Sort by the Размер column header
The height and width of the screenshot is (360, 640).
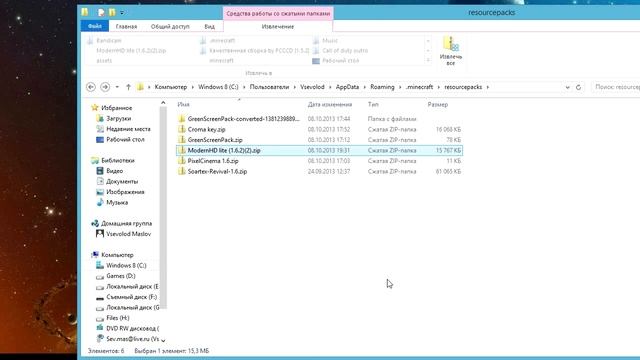438,104
